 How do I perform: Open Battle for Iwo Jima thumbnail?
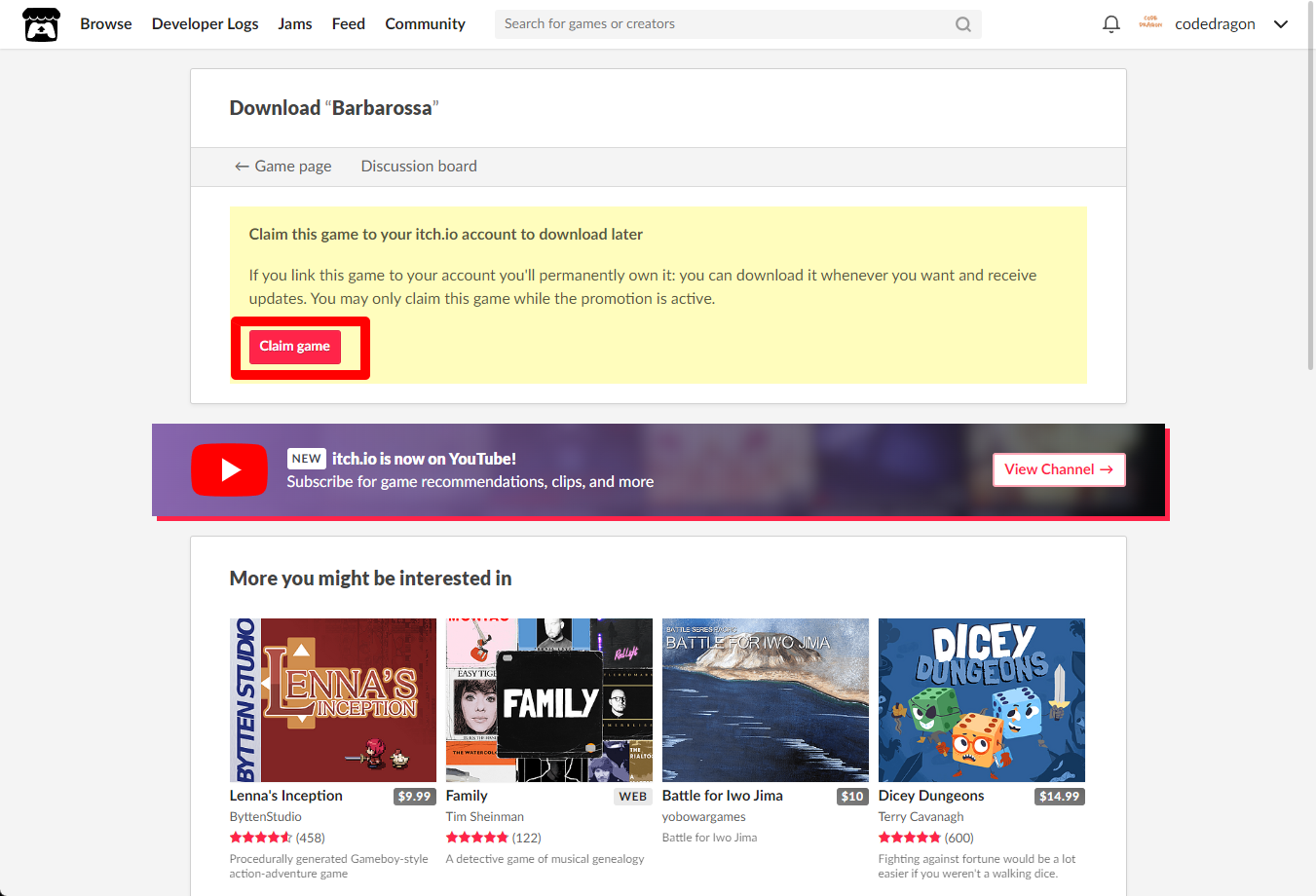point(766,700)
